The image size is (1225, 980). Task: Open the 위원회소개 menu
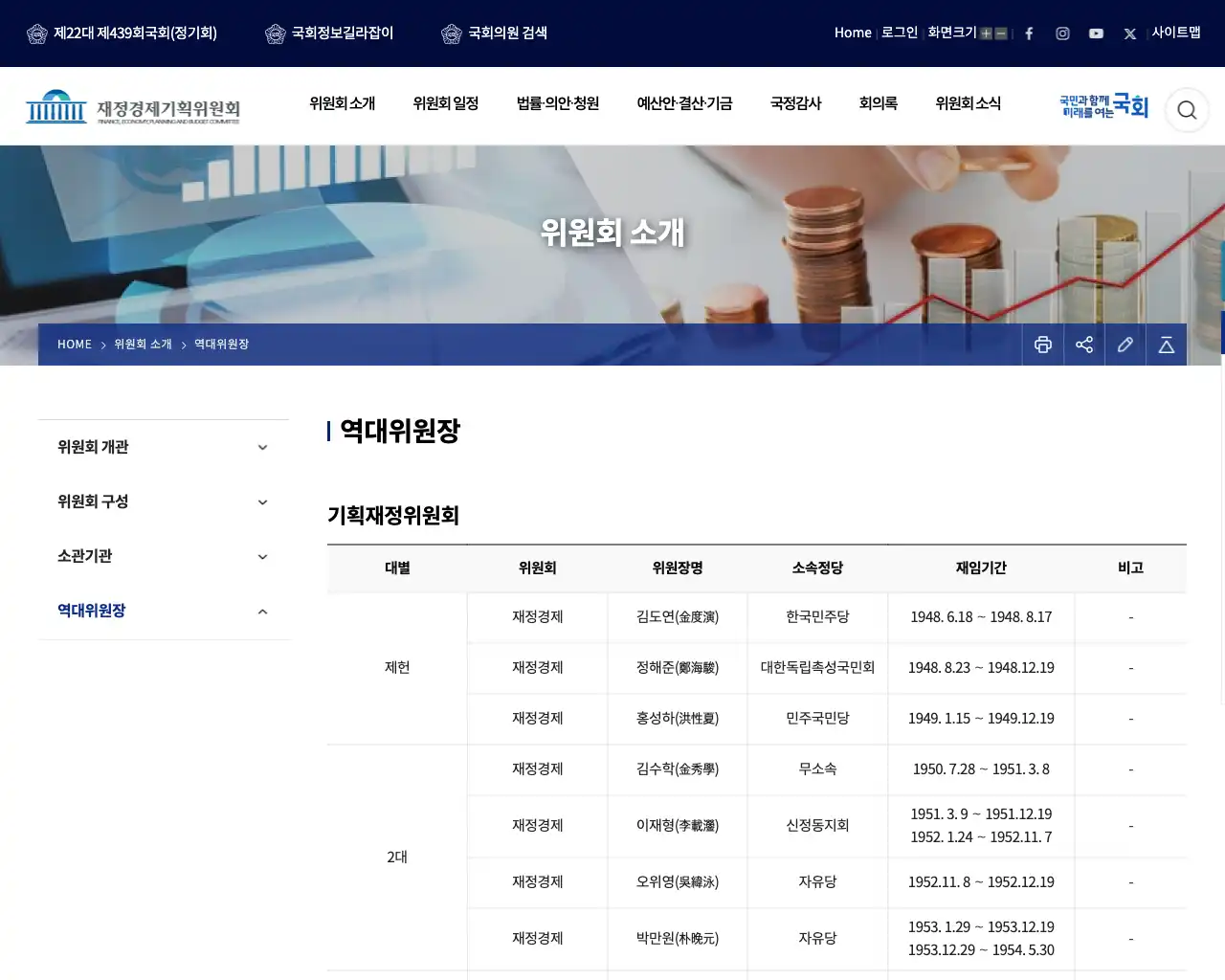[x=343, y=103]
